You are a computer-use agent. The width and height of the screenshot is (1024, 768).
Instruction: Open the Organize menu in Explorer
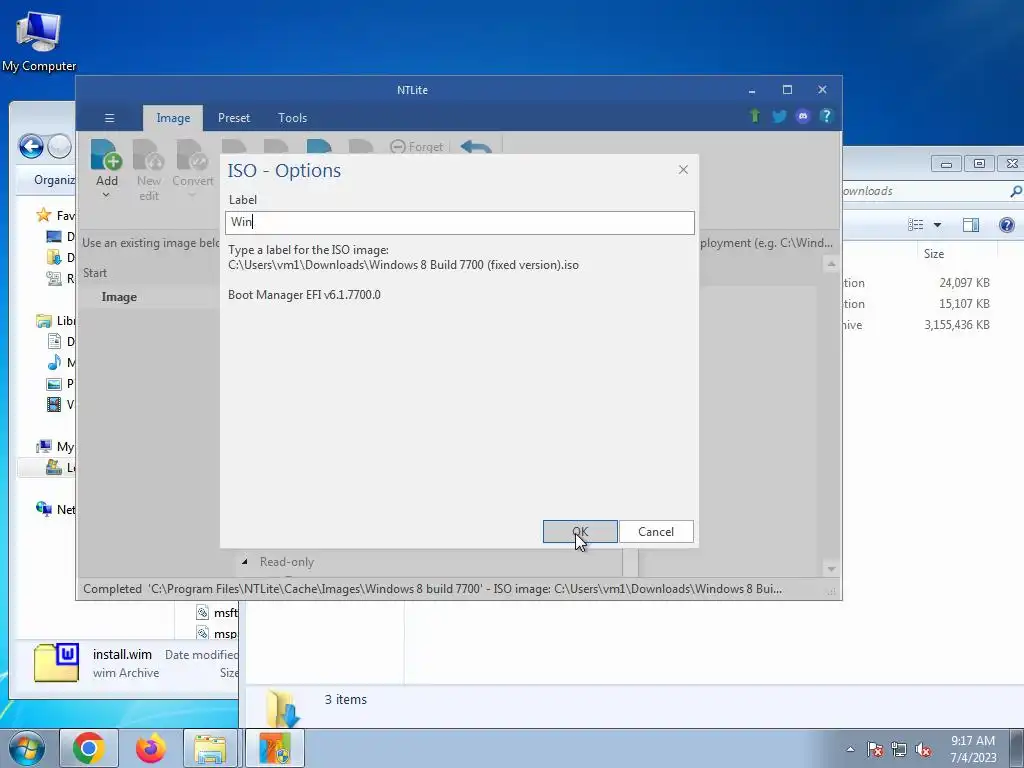coord(54,180)
